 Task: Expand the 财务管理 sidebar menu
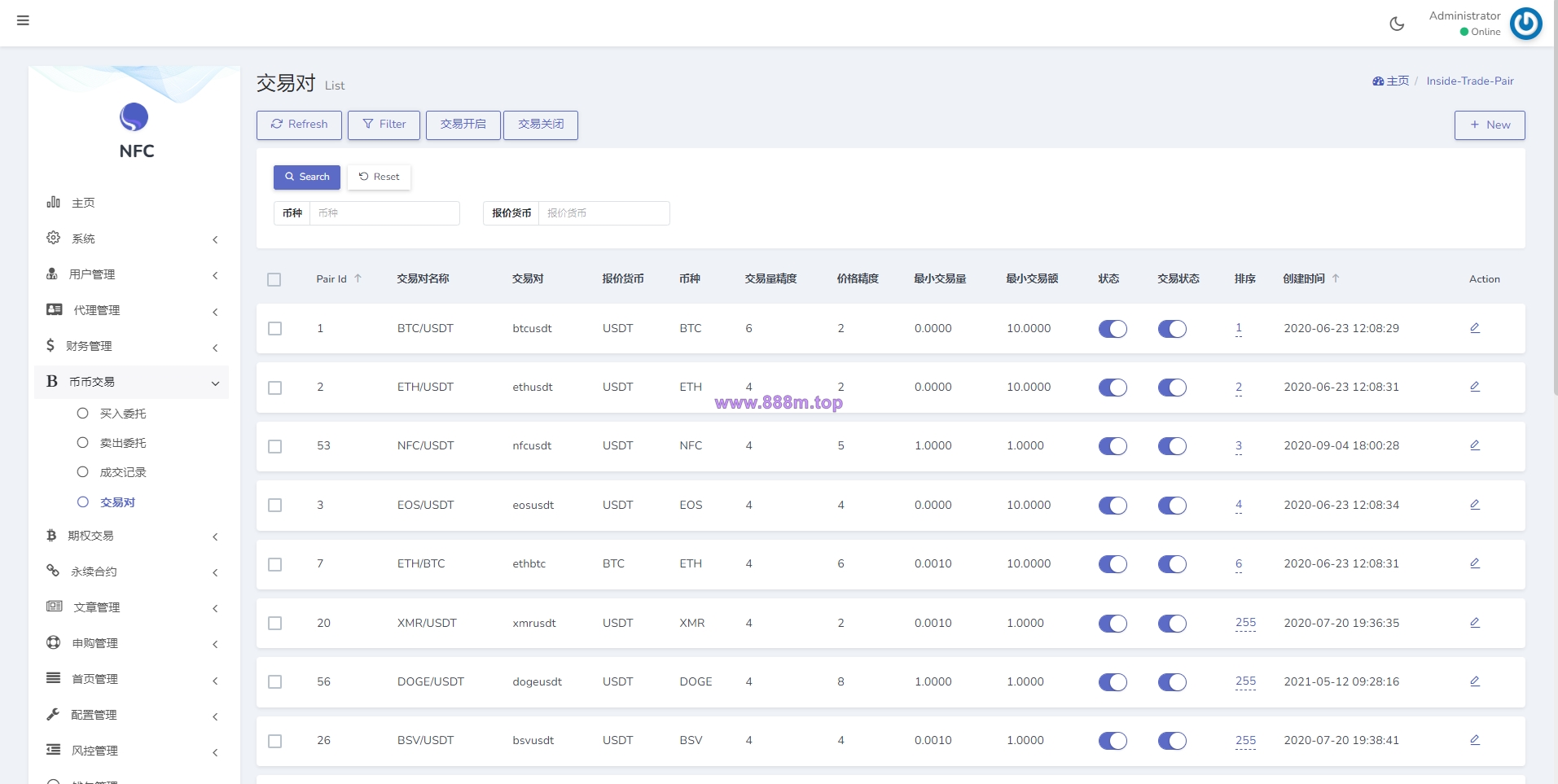click(x=132, y=346)
